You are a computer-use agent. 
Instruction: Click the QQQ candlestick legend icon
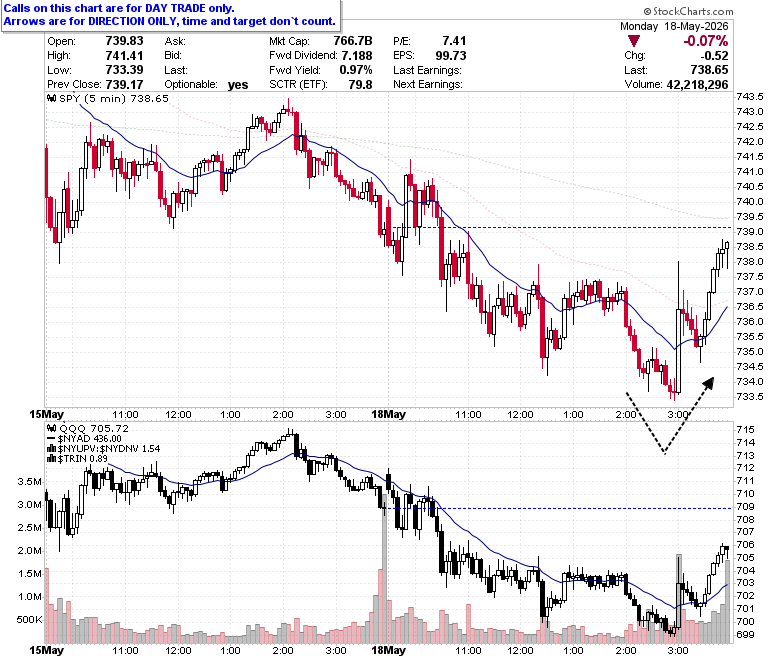click(52, 428)
